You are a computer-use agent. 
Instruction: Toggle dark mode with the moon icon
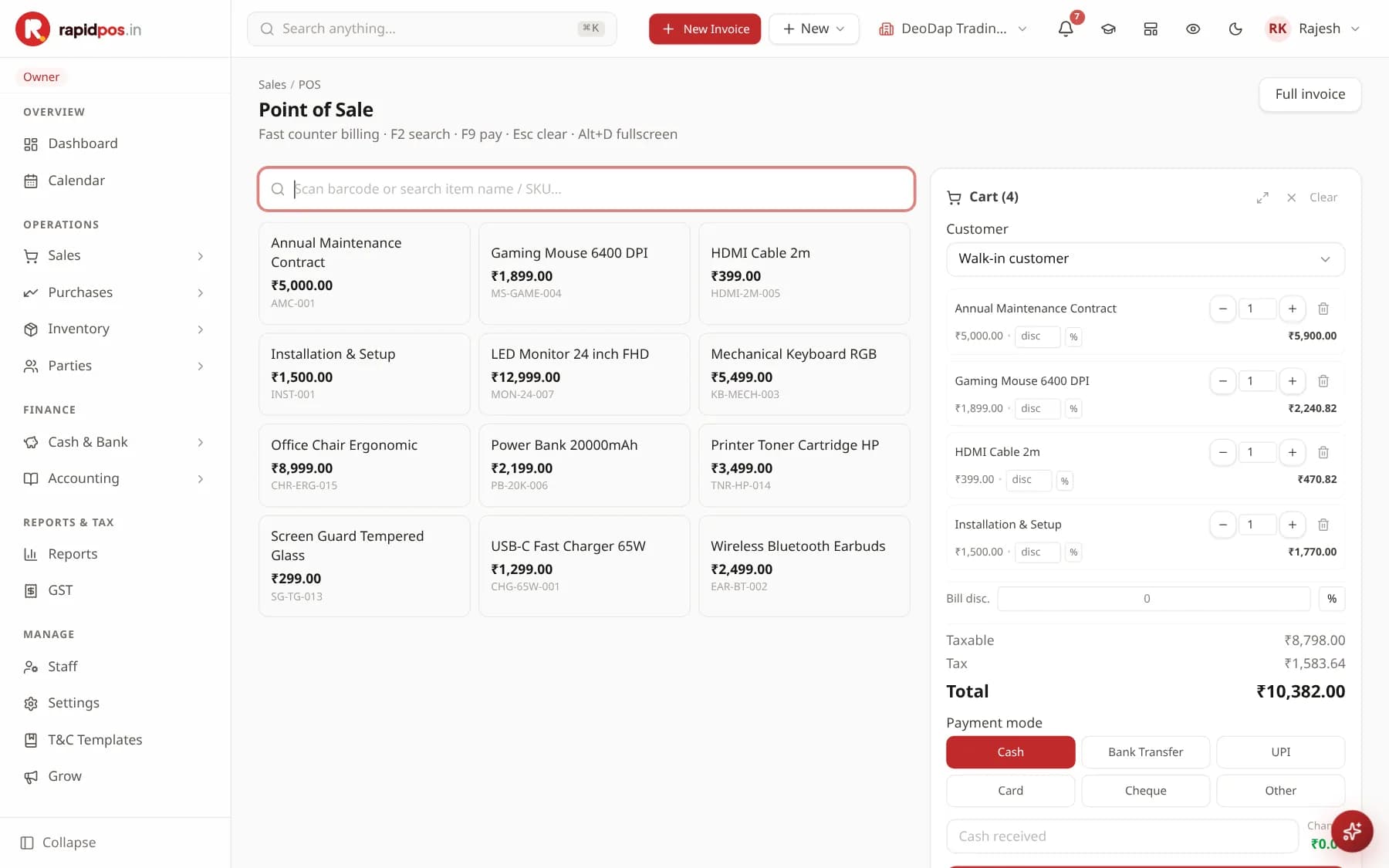coord(1235,29)
